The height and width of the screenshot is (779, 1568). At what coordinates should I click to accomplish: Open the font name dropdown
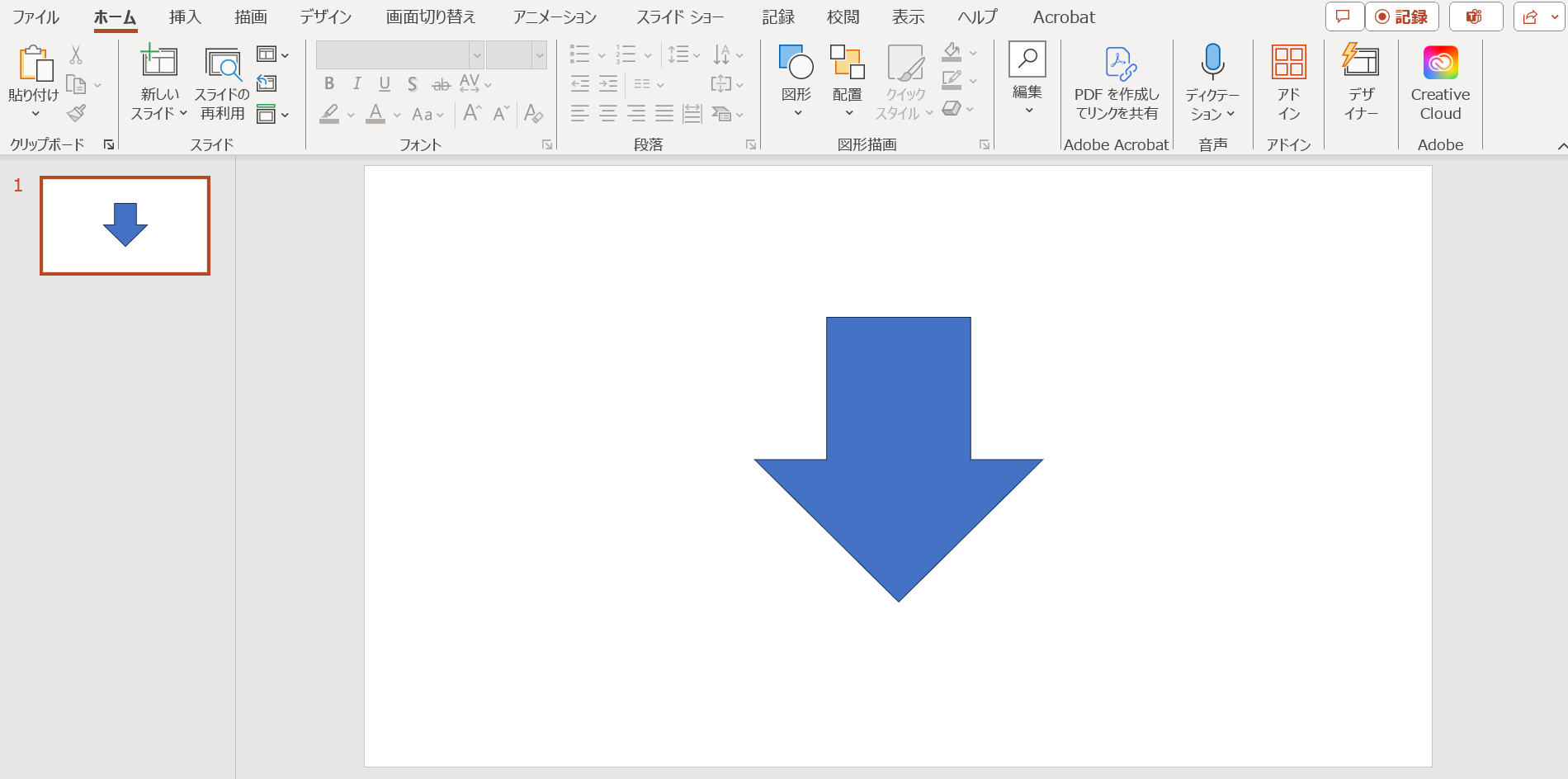(x=477, y=54)
